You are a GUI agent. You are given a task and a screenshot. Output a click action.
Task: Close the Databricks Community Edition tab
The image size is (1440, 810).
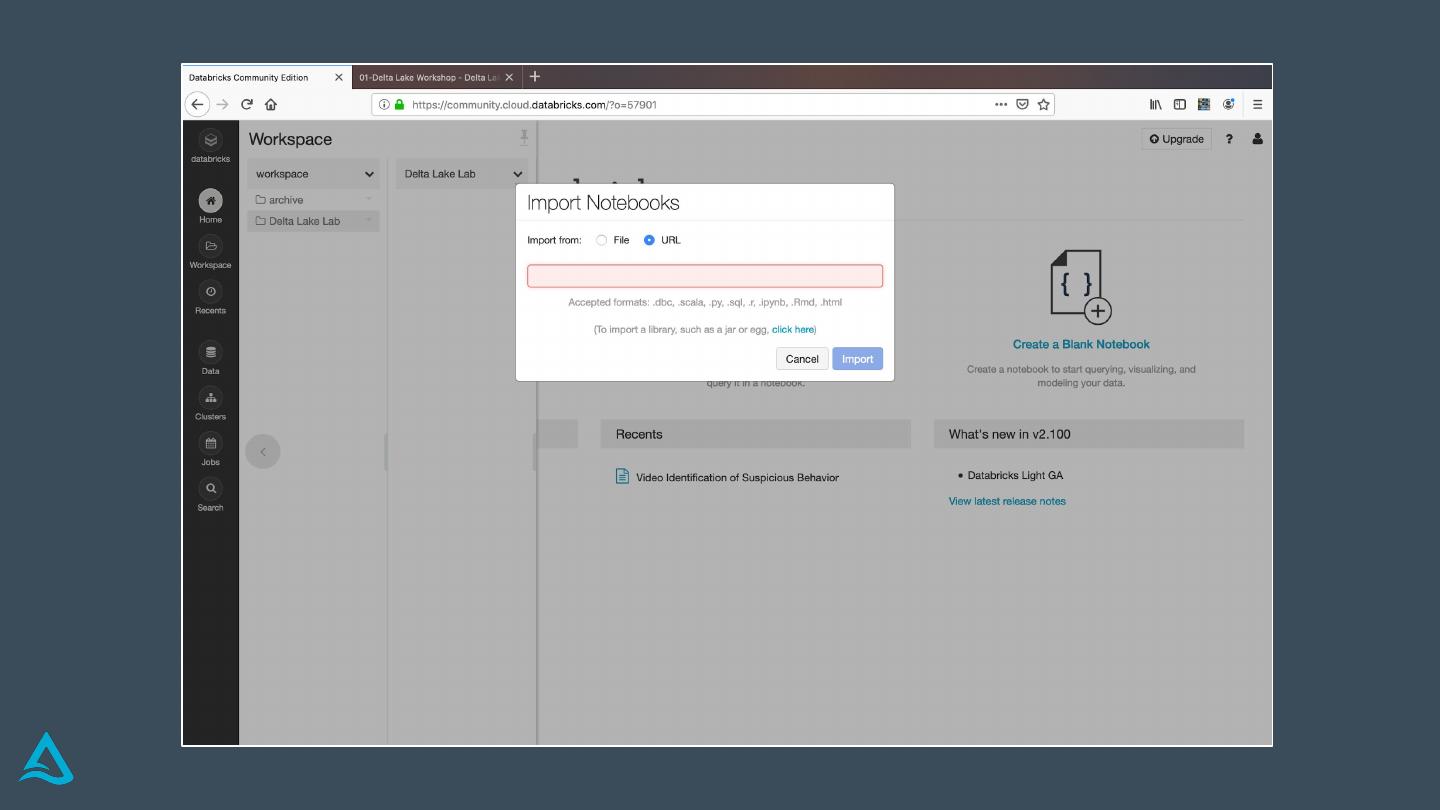click(x=339, y=77)
